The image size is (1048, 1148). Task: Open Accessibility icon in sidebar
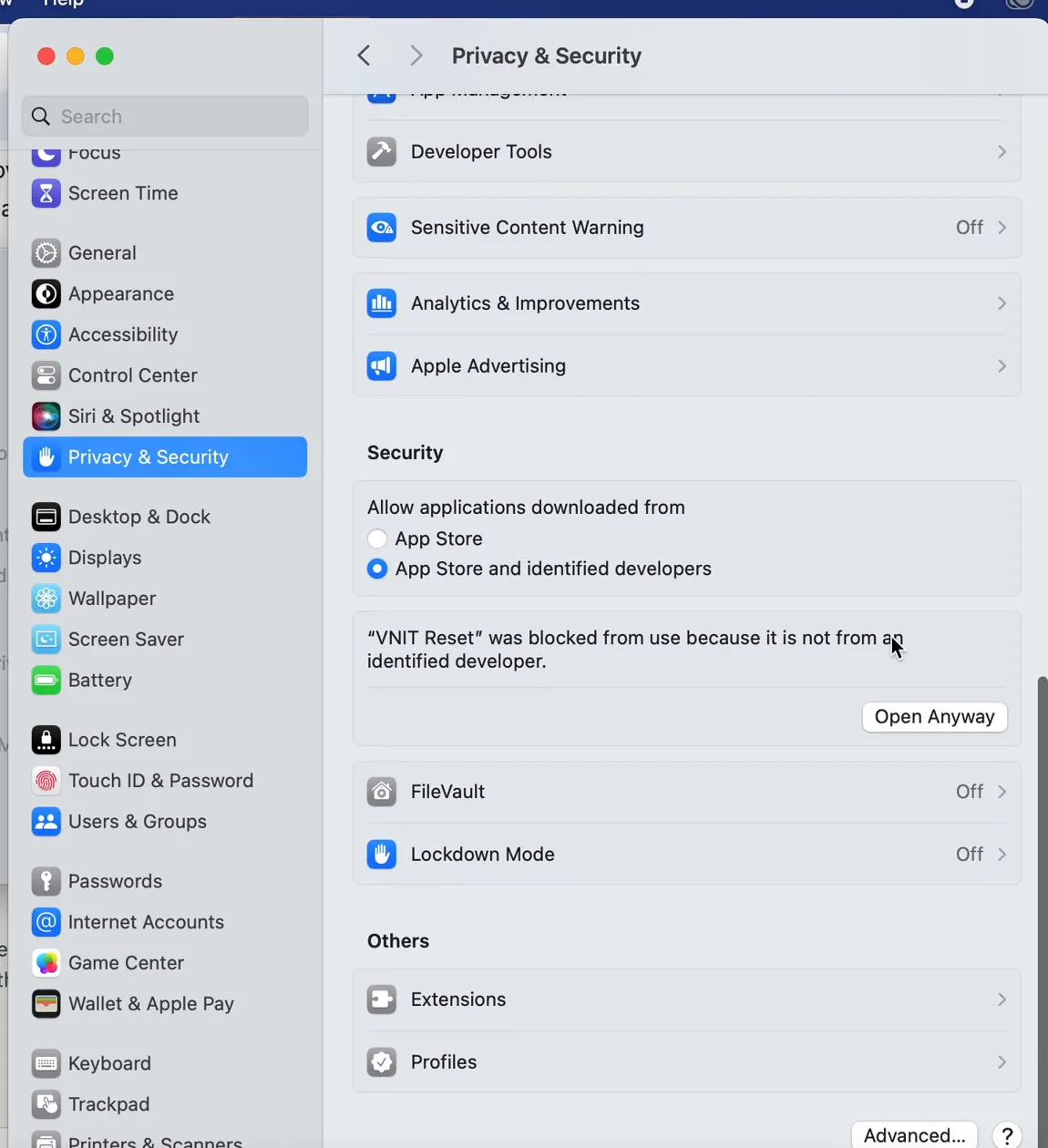point(46,334)
